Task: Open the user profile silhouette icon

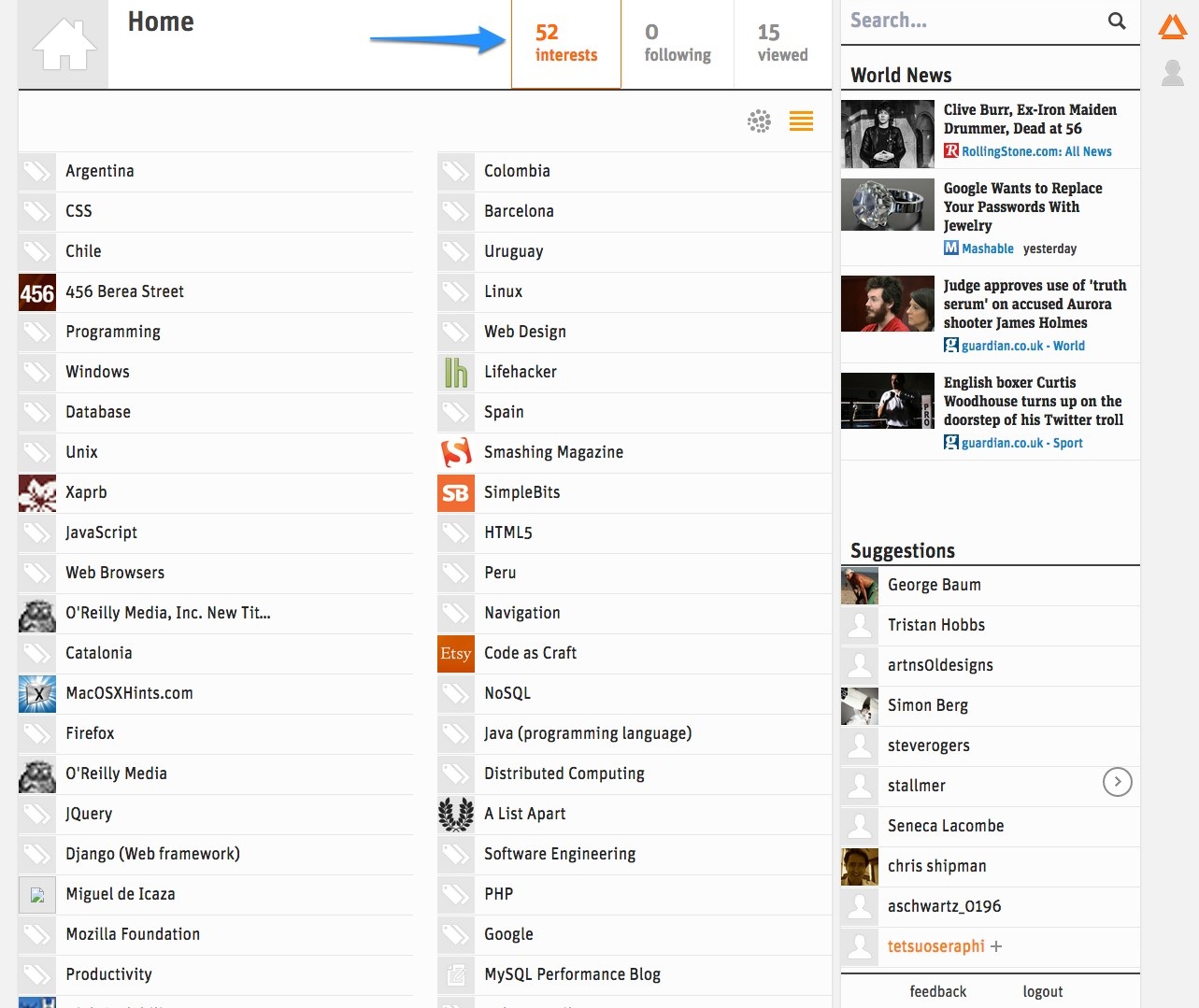Action: pyautogui.click(x=1172, y=73)
